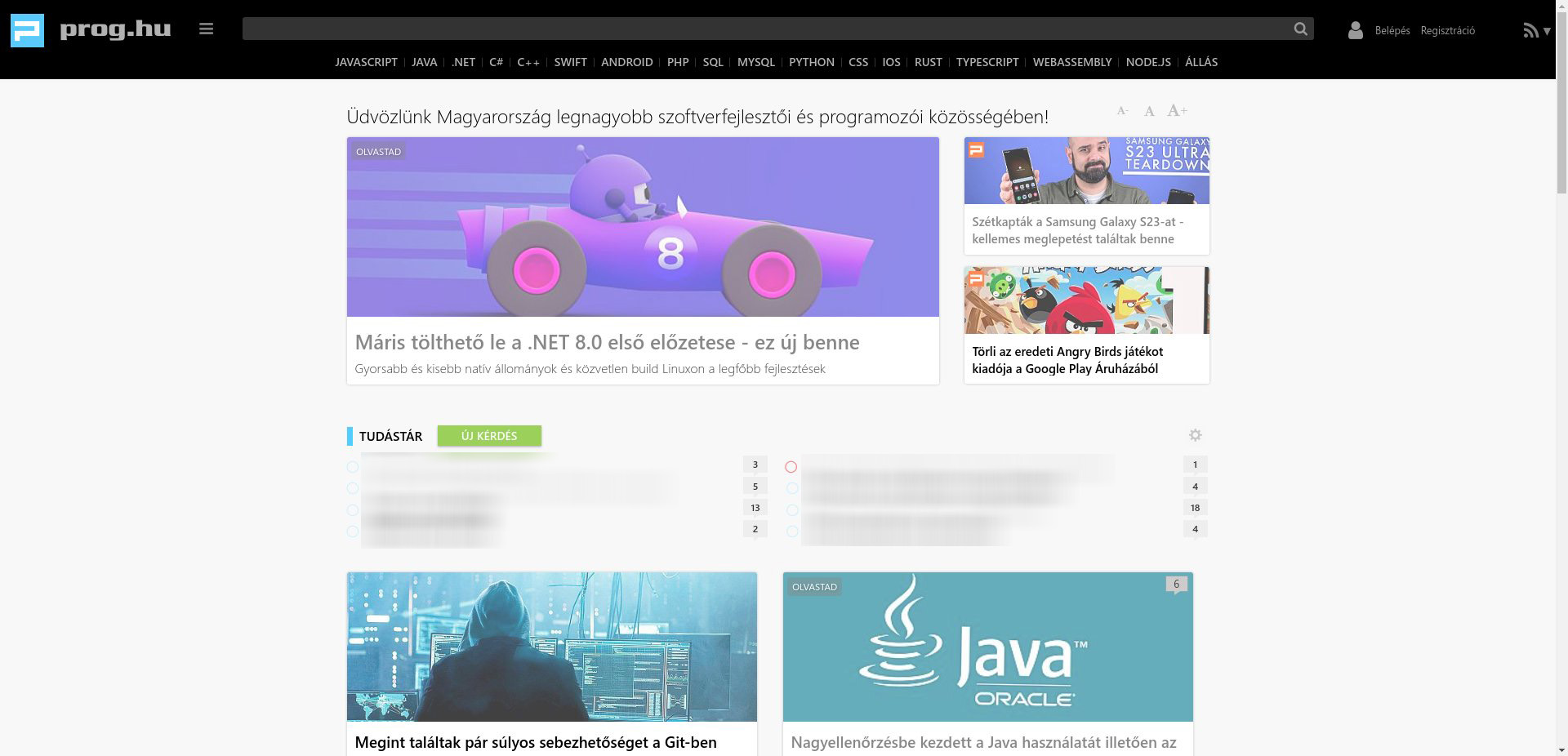
Task: Click the Java Oracle logo image
Action: click(x=988, y=647)
